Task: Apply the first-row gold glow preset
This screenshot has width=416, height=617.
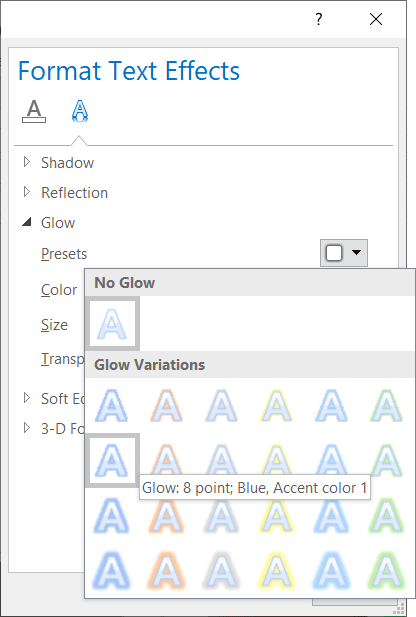Action: pos(277,406)
